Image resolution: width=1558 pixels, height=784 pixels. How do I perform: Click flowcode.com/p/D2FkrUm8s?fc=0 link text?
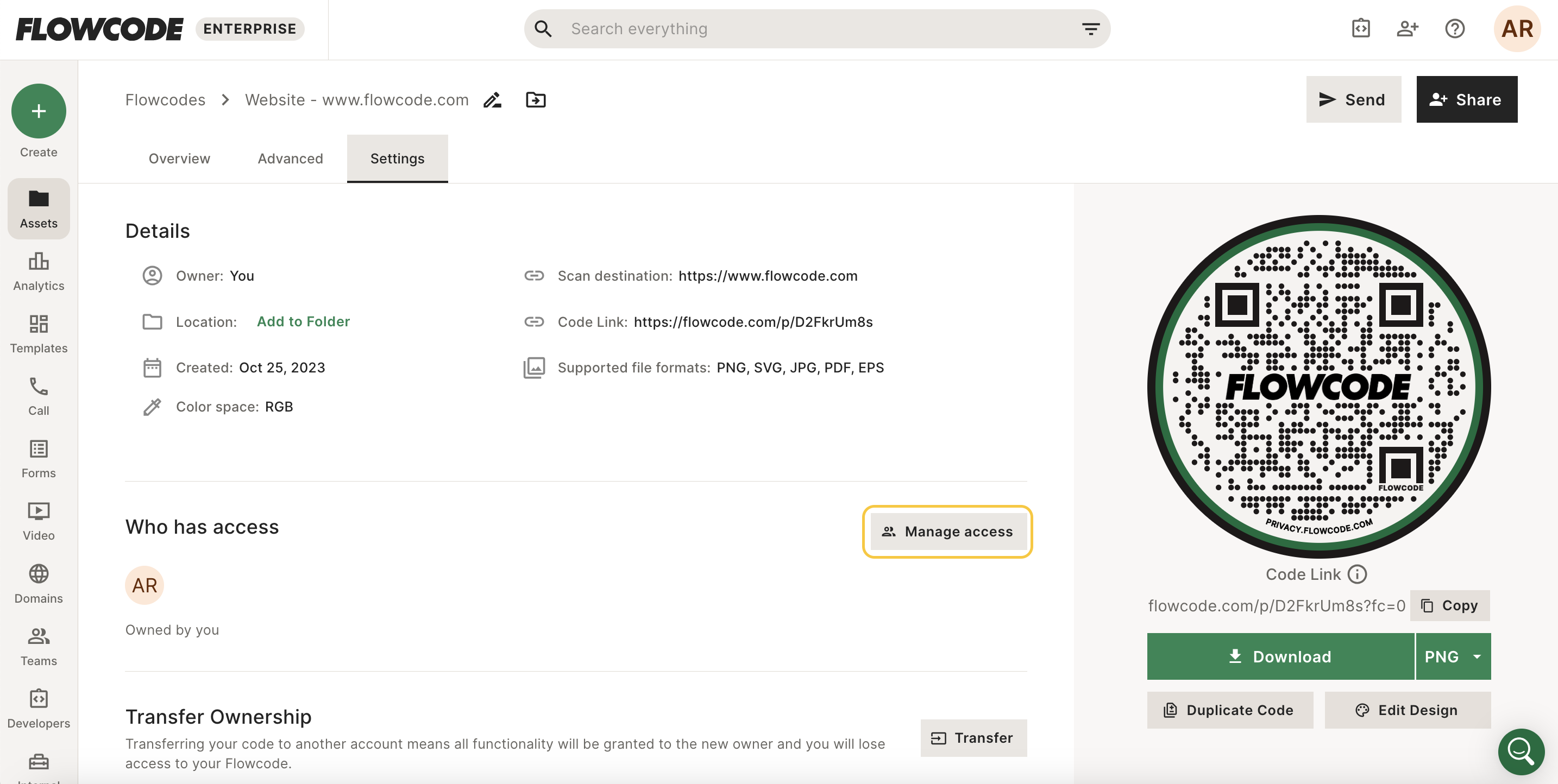(x=1277, y=606)
